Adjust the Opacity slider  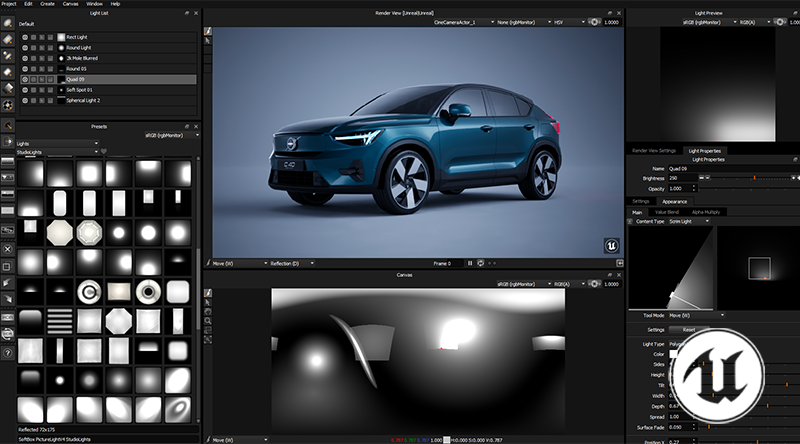coord(747,189)
